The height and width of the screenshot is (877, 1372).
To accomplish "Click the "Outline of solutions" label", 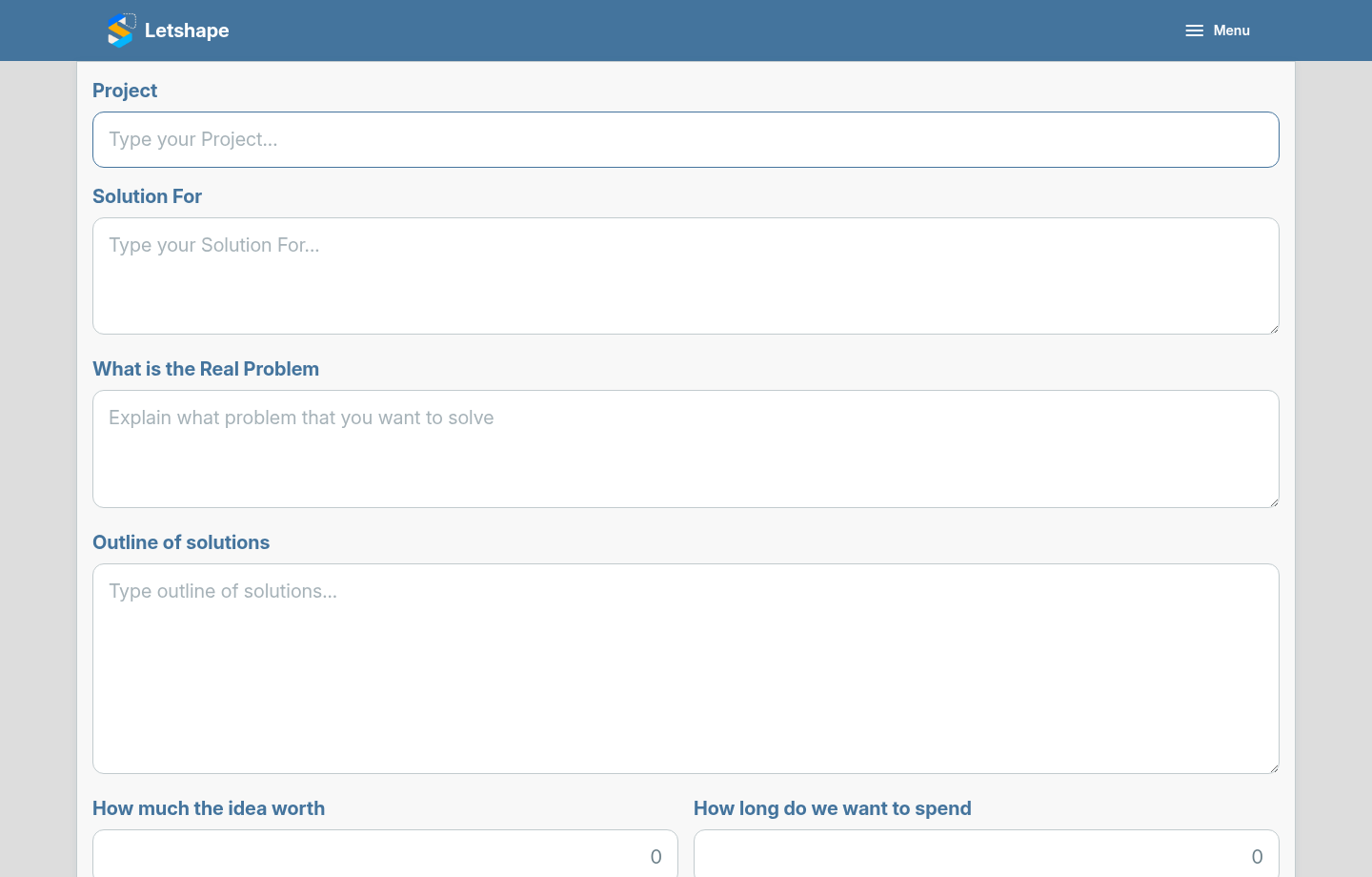I will click(181, 542).
